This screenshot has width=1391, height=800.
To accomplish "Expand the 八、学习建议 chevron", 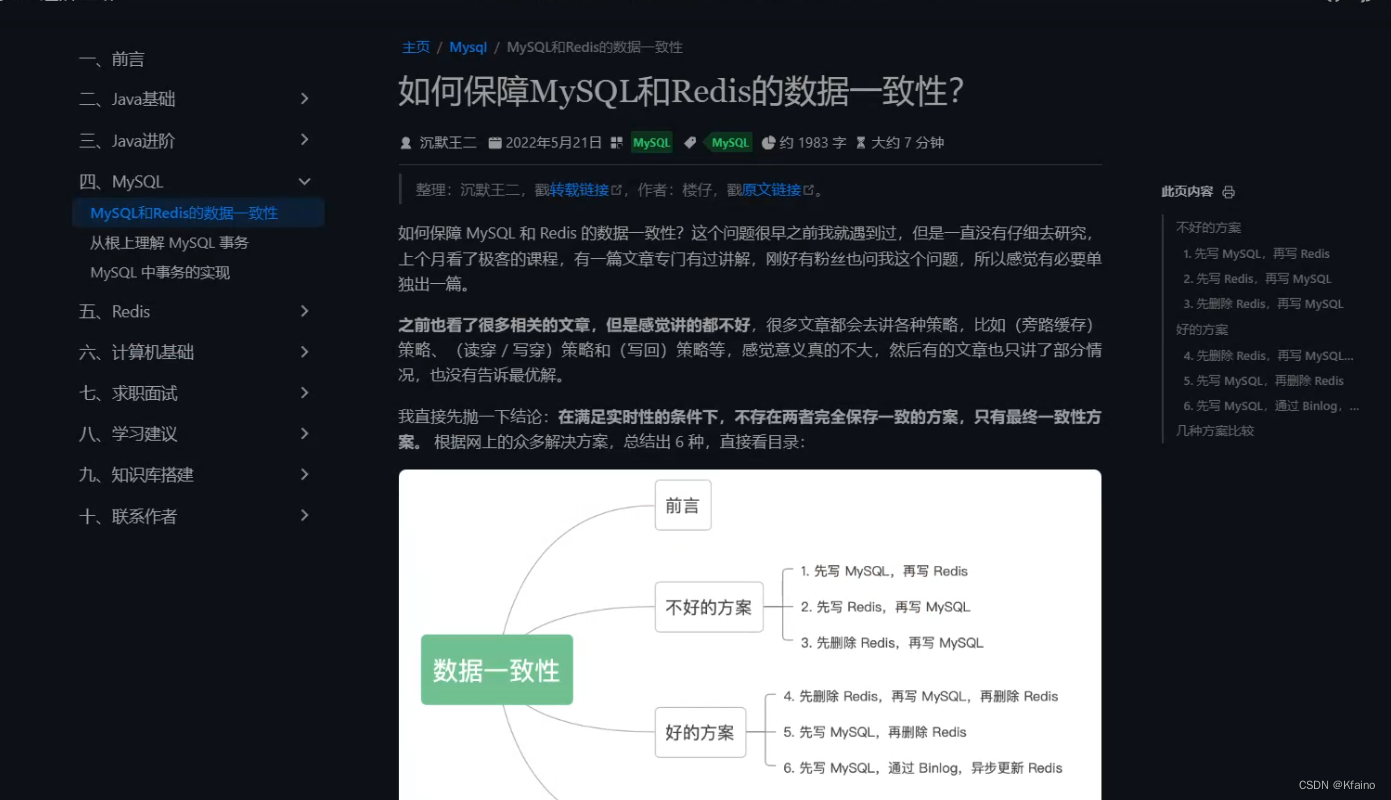I will (305, 434).
